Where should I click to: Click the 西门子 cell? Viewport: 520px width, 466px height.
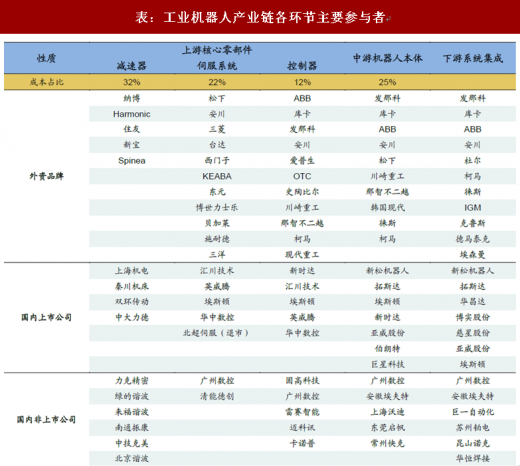(x=217, y=160)
